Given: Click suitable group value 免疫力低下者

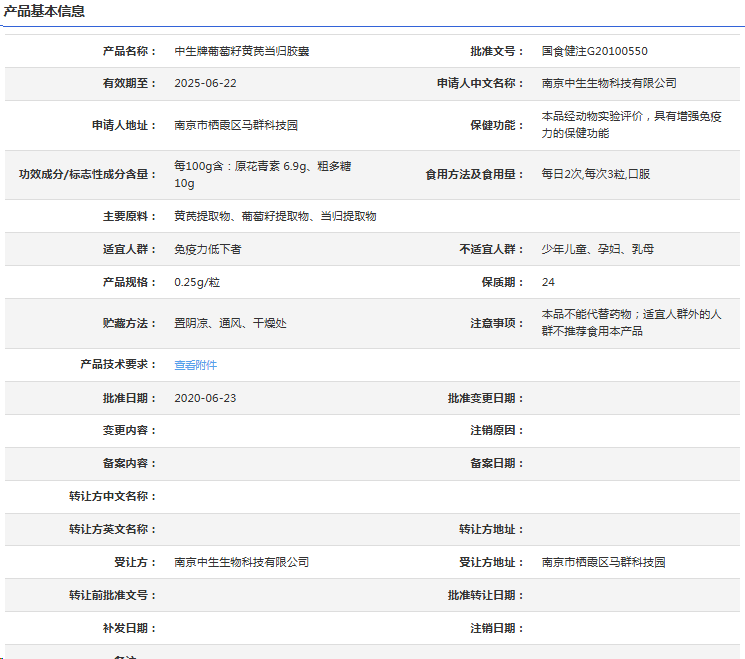Looking at the screenshot, I should [x=207, y=249].
